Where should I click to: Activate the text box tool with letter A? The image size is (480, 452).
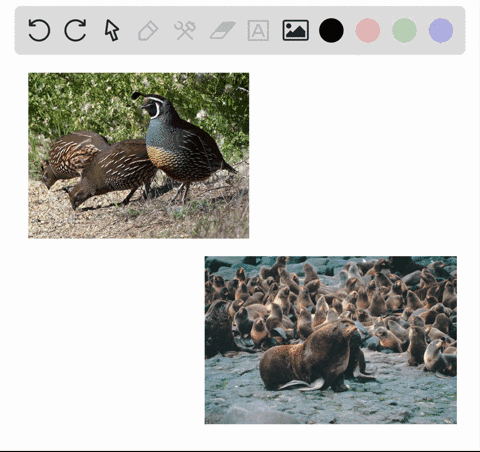[x=258, y=30]
